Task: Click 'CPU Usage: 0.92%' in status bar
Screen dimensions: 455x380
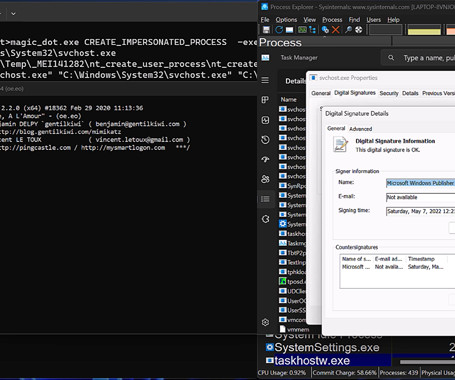Action: coord(282,373)
